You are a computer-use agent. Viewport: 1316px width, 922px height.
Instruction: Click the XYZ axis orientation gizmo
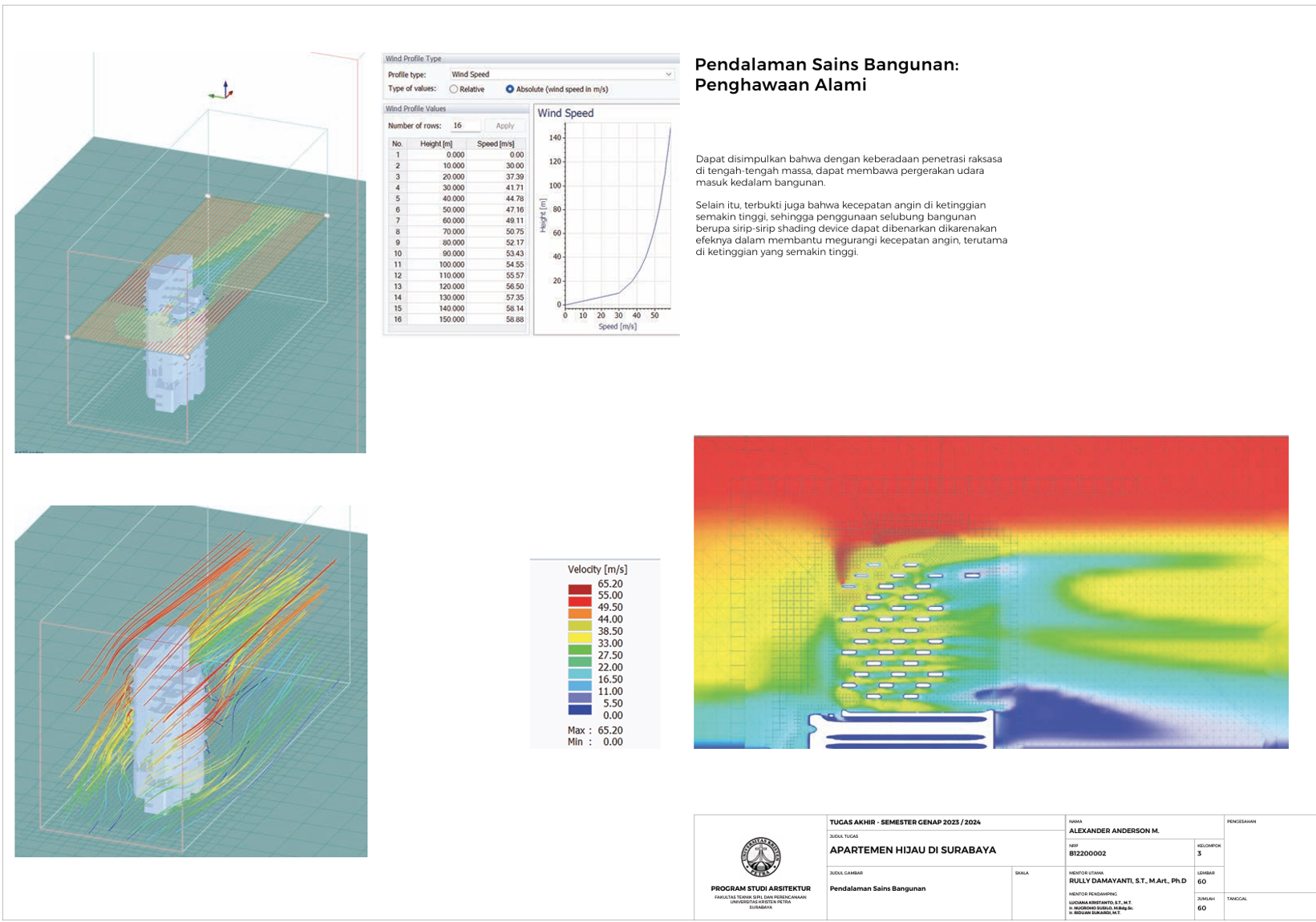(x=223, y=92)
